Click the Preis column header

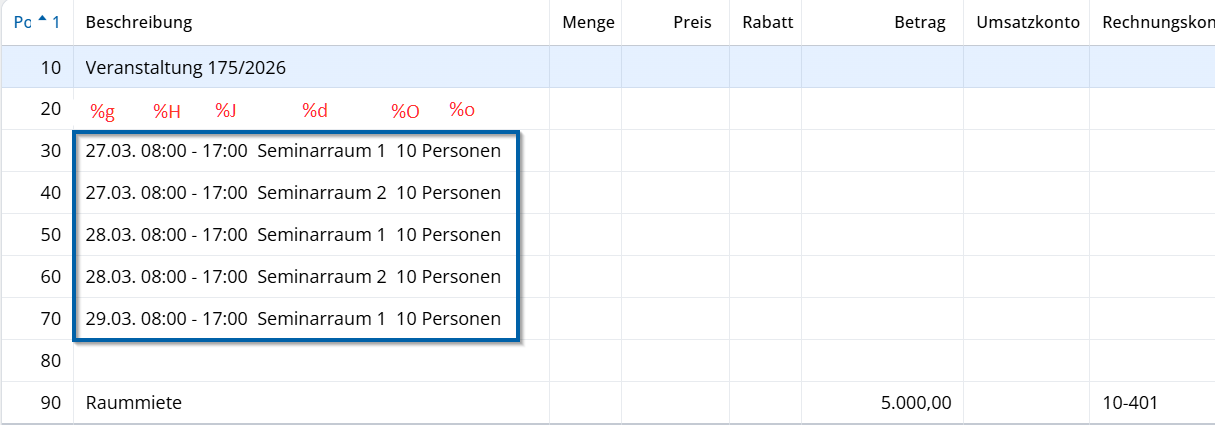point(692,22)
